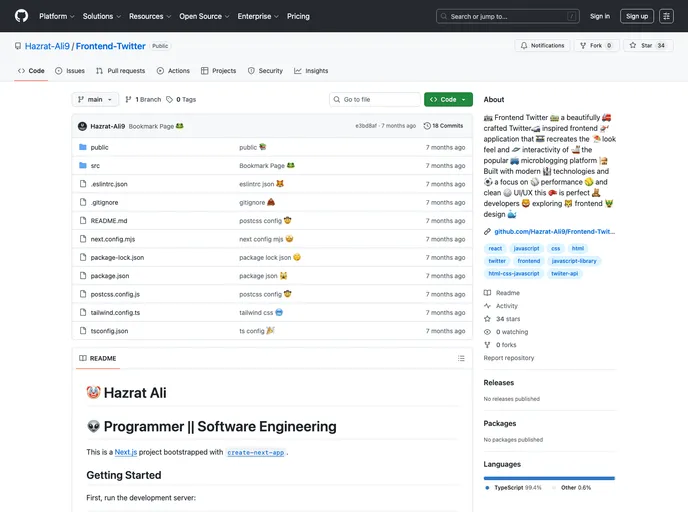Open the main branch selector
The width and height of the screenshot is (688, 512).
click(x=95, y=100)
